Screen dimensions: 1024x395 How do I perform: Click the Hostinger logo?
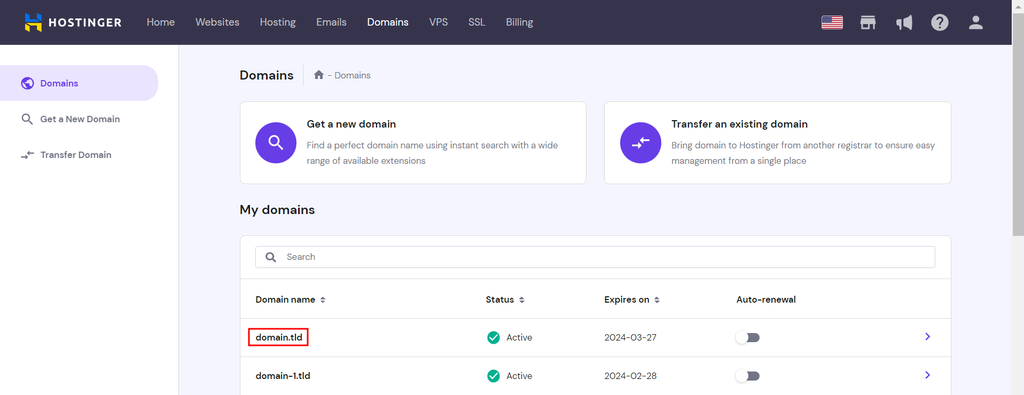[72, 22]
